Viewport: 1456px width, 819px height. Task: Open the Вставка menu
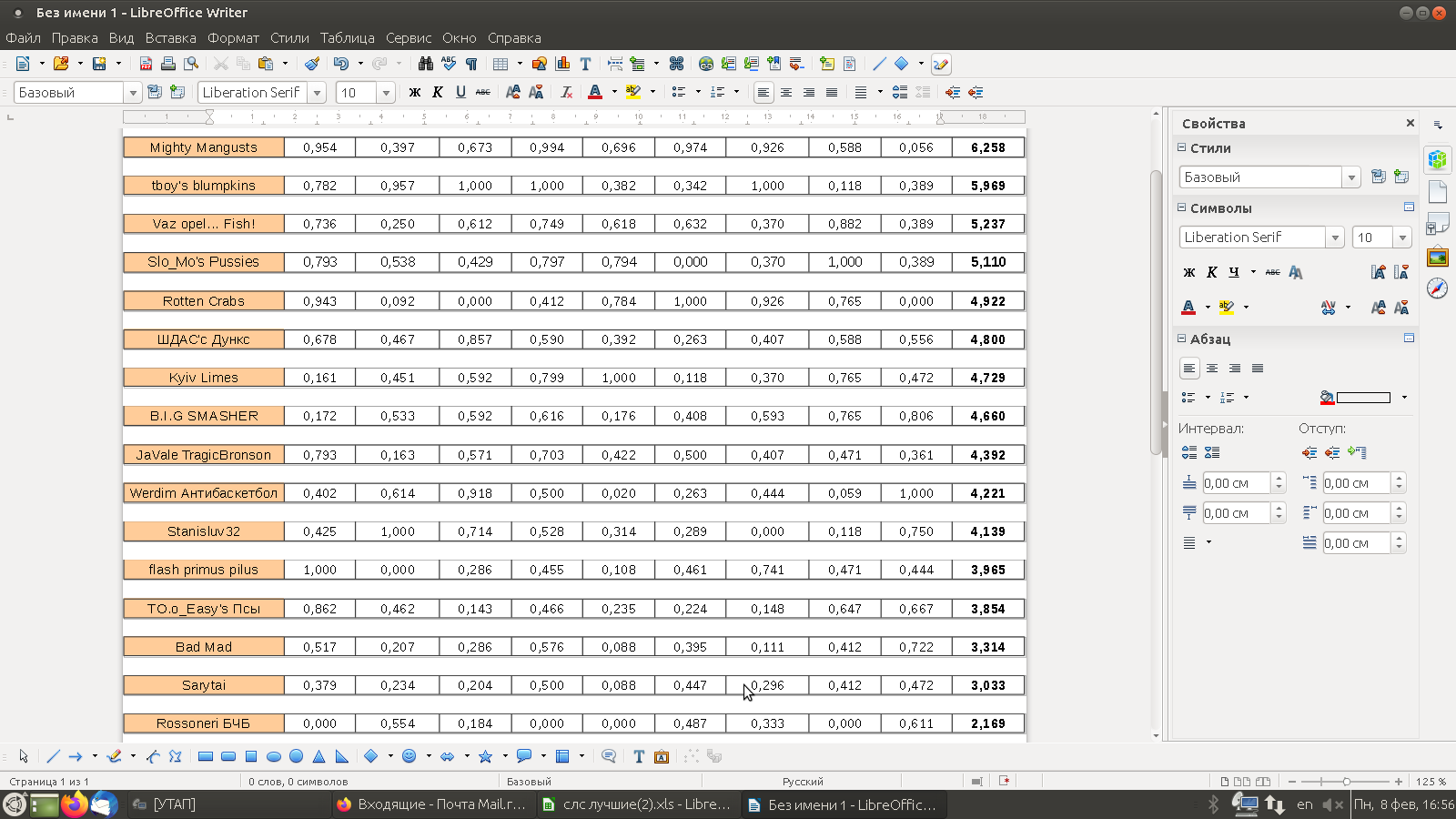(170, 38)
